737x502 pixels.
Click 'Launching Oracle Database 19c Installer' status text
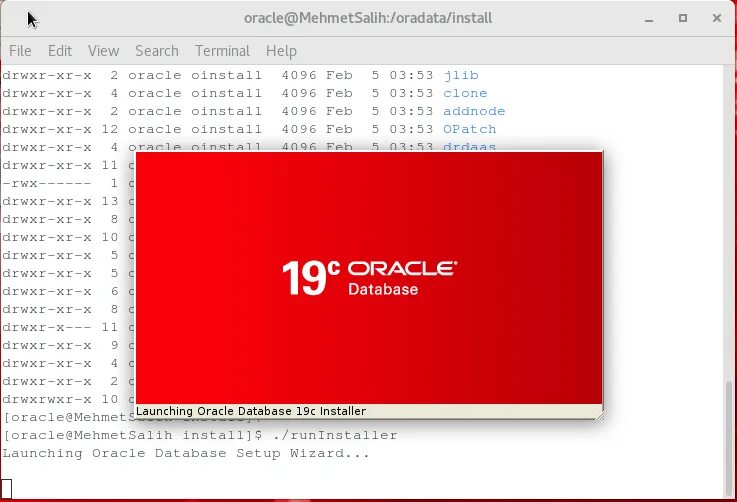(251, 411)
